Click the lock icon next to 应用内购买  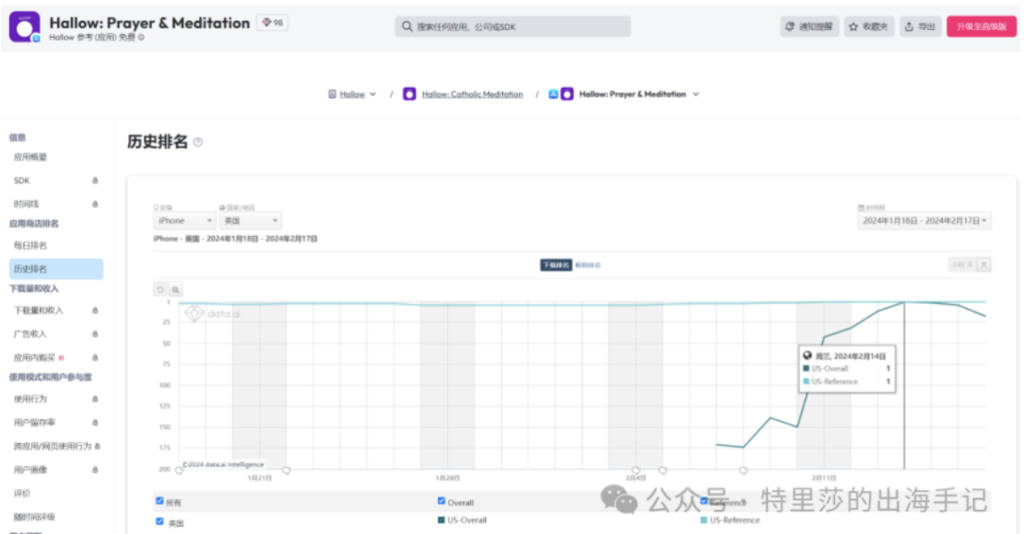(x=95, y=357)
